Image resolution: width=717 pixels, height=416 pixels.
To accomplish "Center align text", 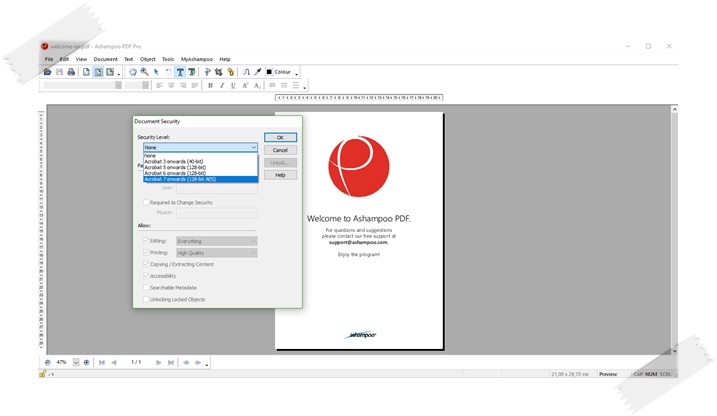I will pos(171,85).
